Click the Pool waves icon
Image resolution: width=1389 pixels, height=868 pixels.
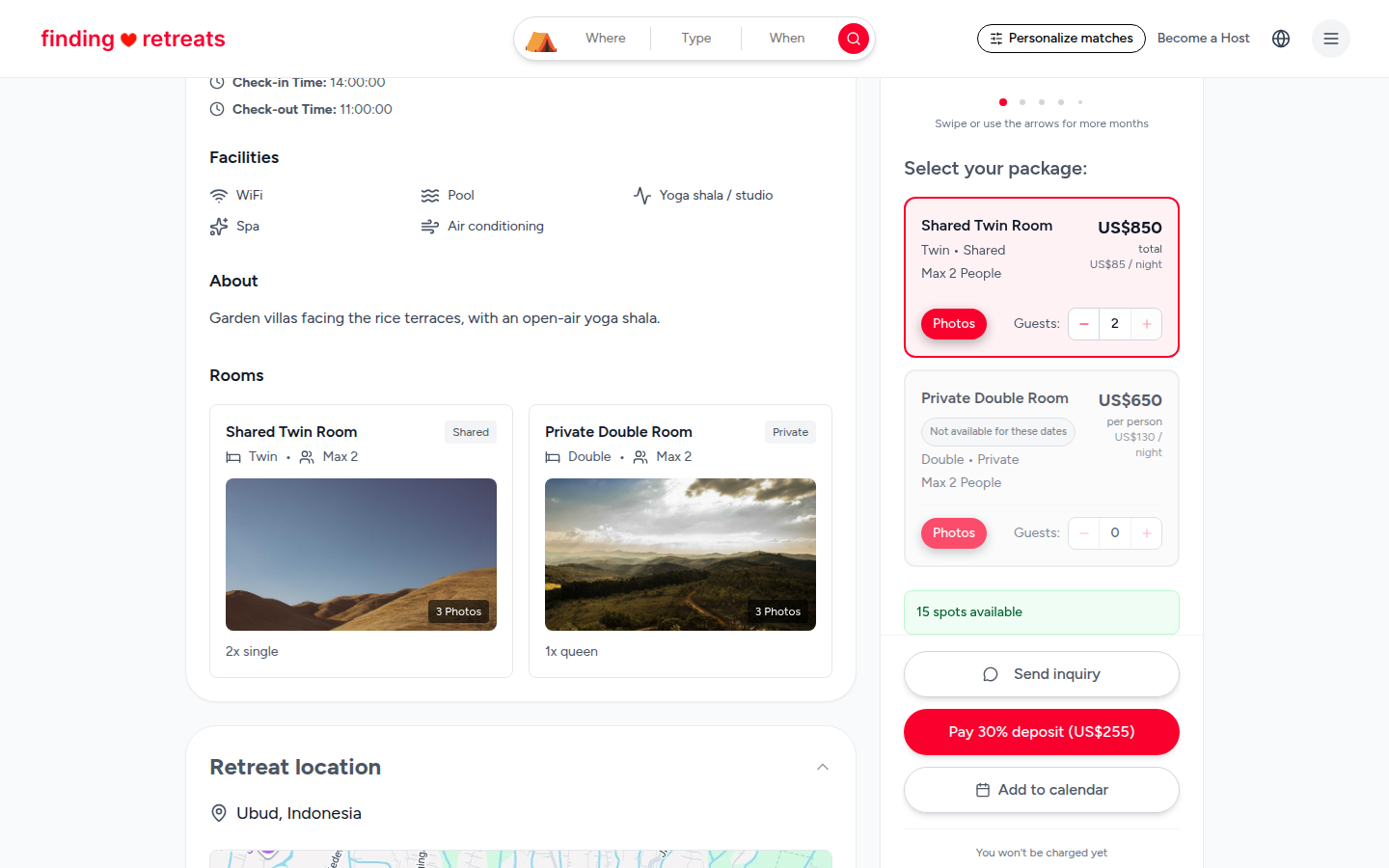coord(430,196)
